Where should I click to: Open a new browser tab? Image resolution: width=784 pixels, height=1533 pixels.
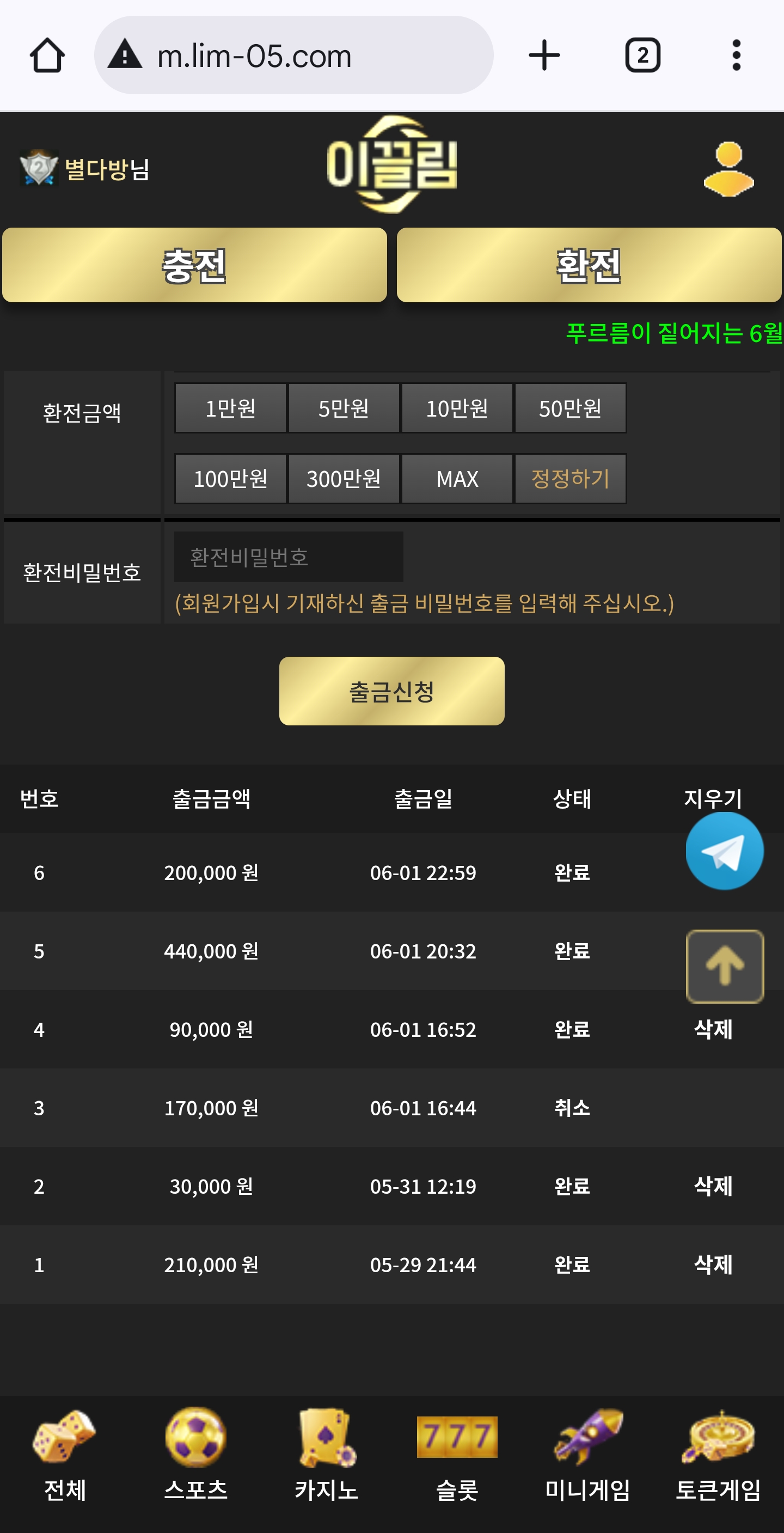click(x=544, y=56)
